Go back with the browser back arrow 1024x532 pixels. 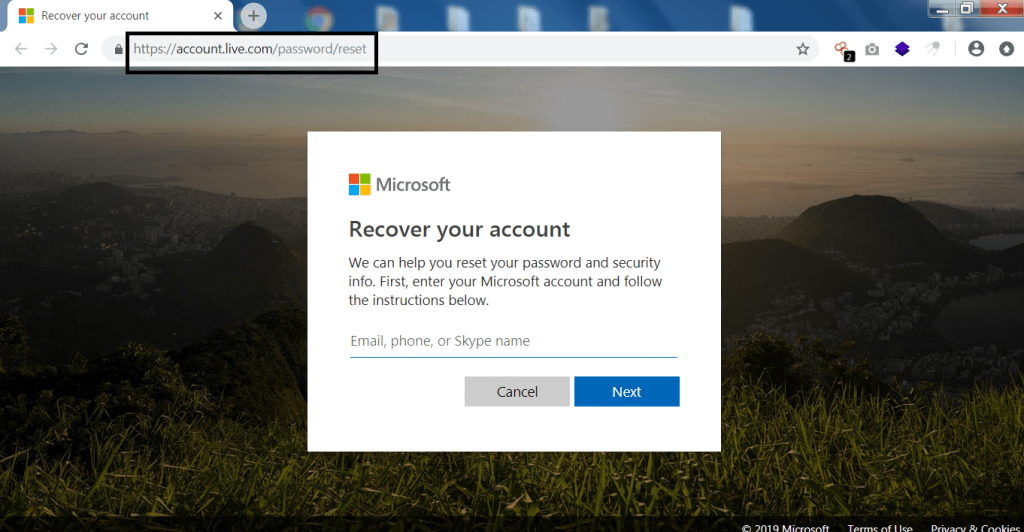21,49
